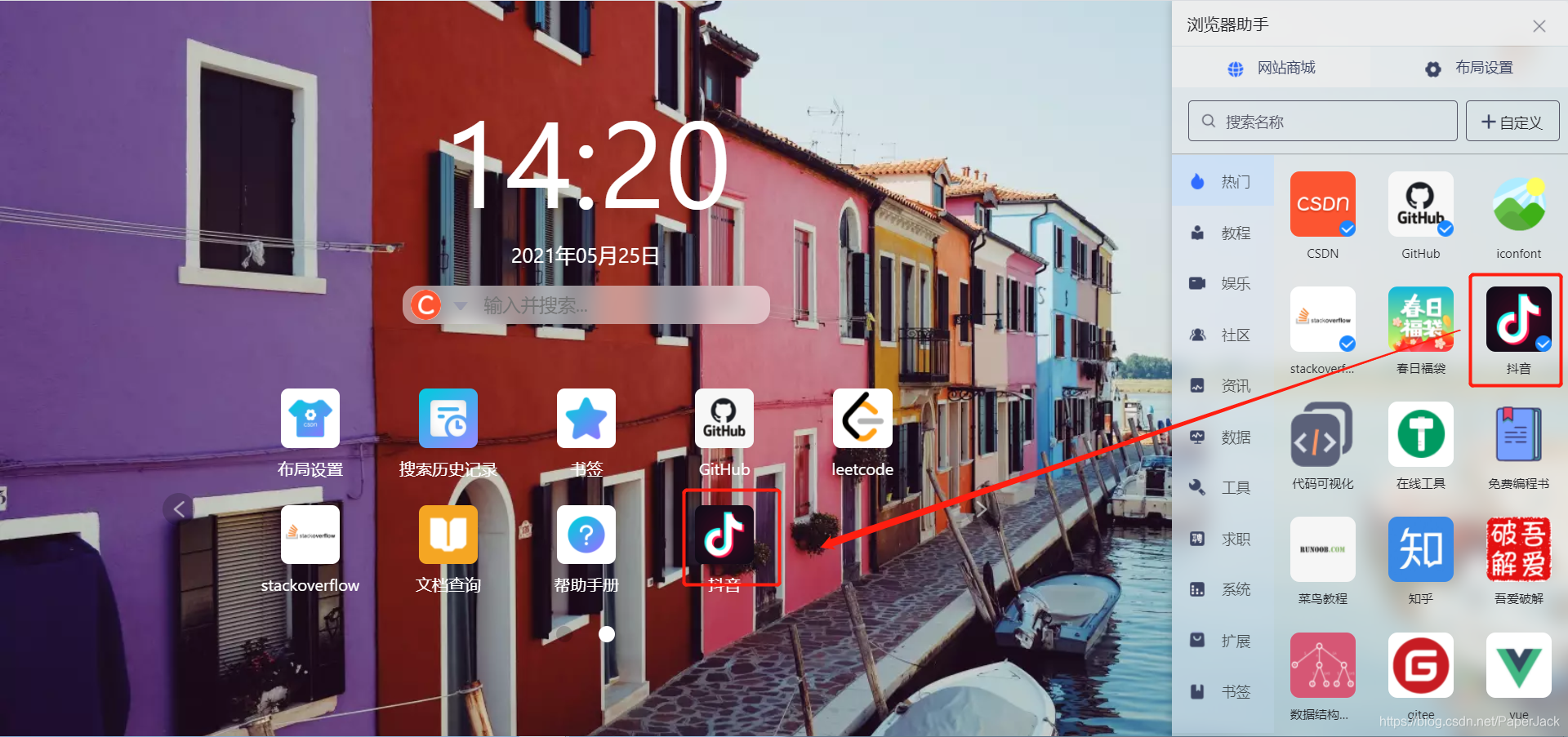The image size is (1568, 737).
Task: Select the CSDN site in the panel
Action: click(x=1323, y=204)
